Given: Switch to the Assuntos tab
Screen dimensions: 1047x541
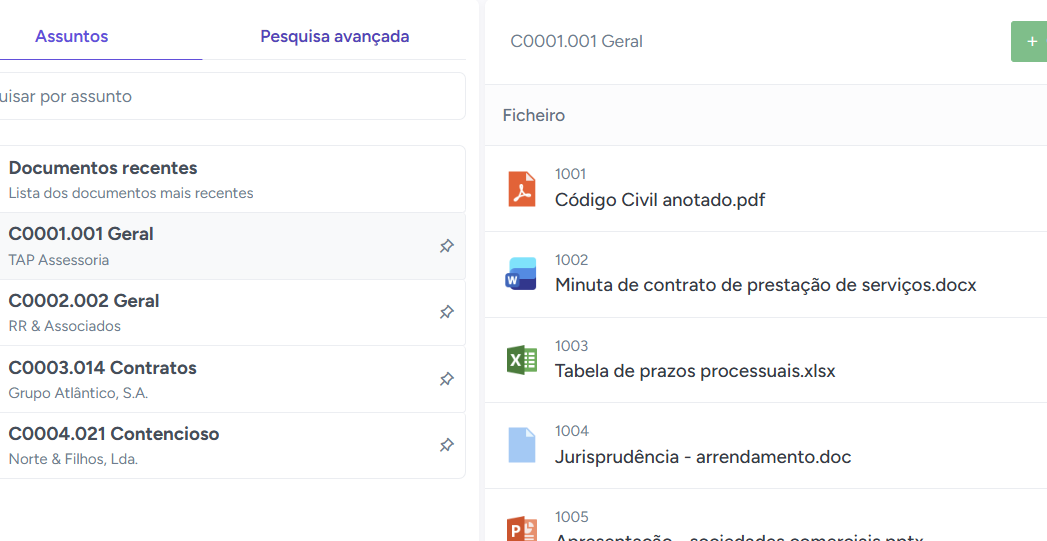Looking at the screenshot, I should click(71, 36).
